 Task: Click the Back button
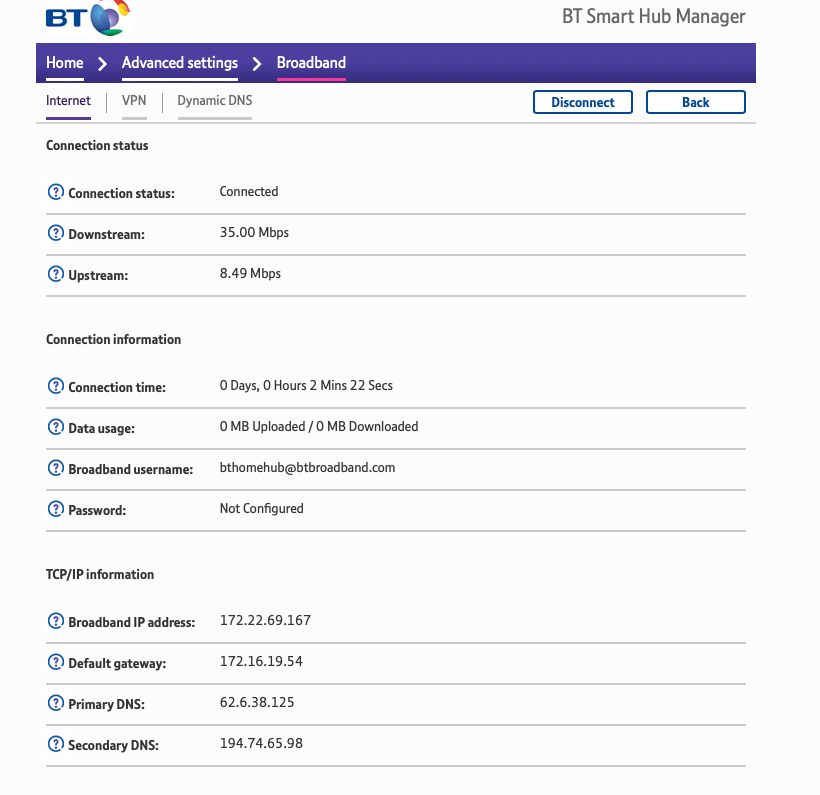click(695, 102)
